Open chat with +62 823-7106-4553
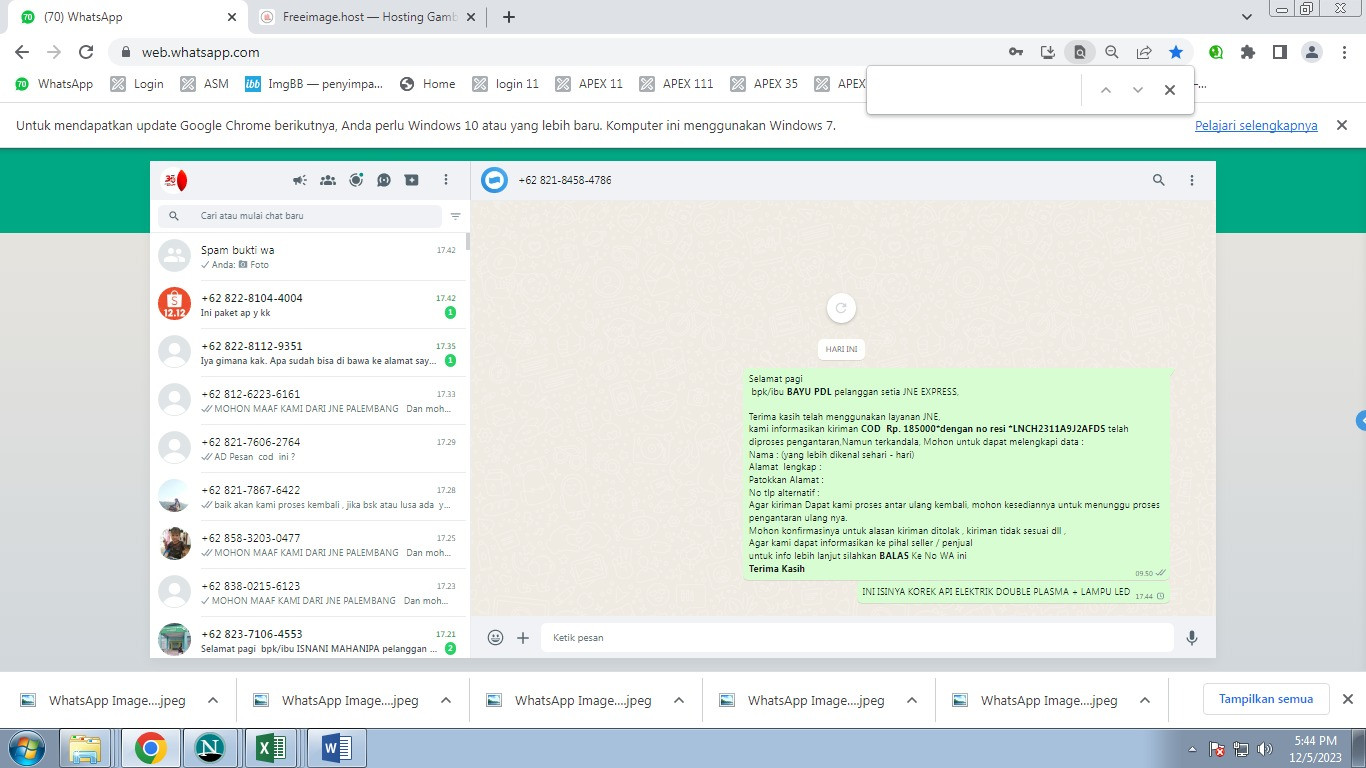 pyautogui.click(x=310, y=638)
